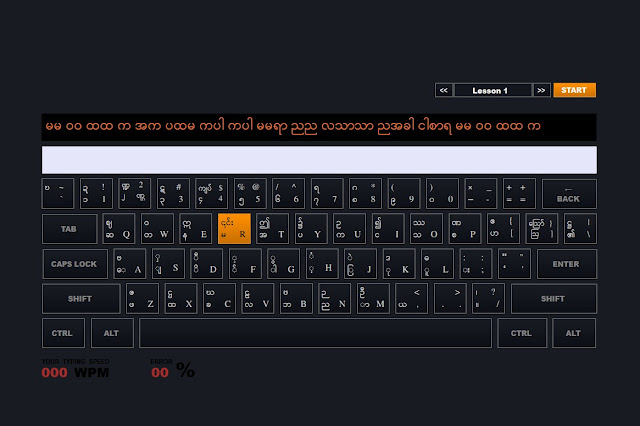Advance to next lesson with >> arrow
This screenshot has width=640, height=426.
[542, 90]
